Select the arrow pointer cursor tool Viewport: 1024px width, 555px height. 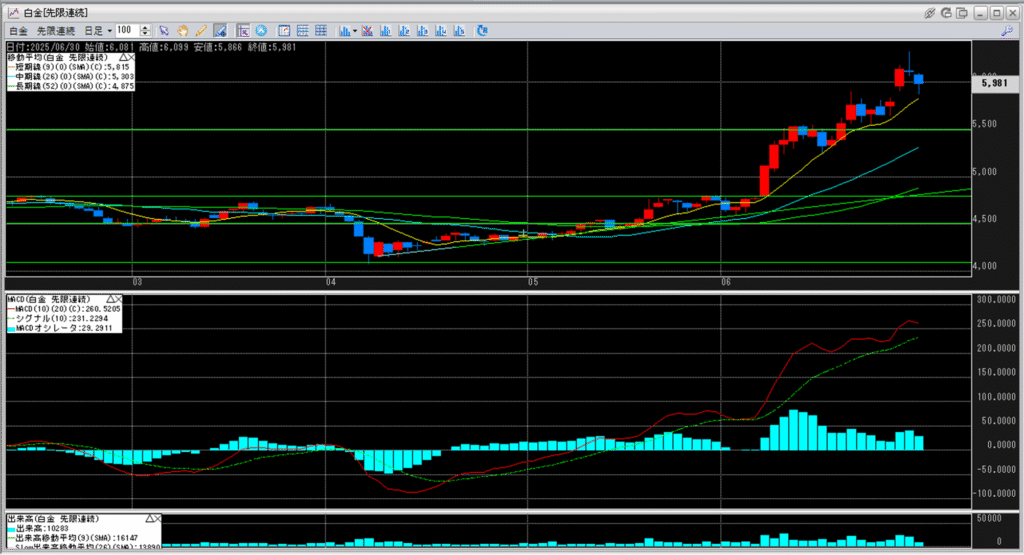165,31
